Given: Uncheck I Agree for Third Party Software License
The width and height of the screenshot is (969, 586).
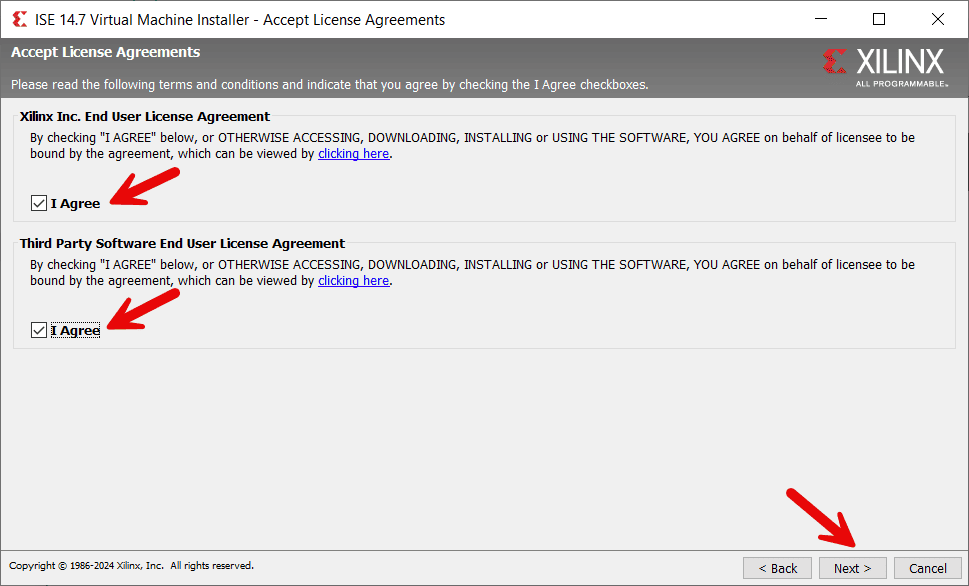Looking at the screenshot, I should pyautogui.click(x=38, y=329).
